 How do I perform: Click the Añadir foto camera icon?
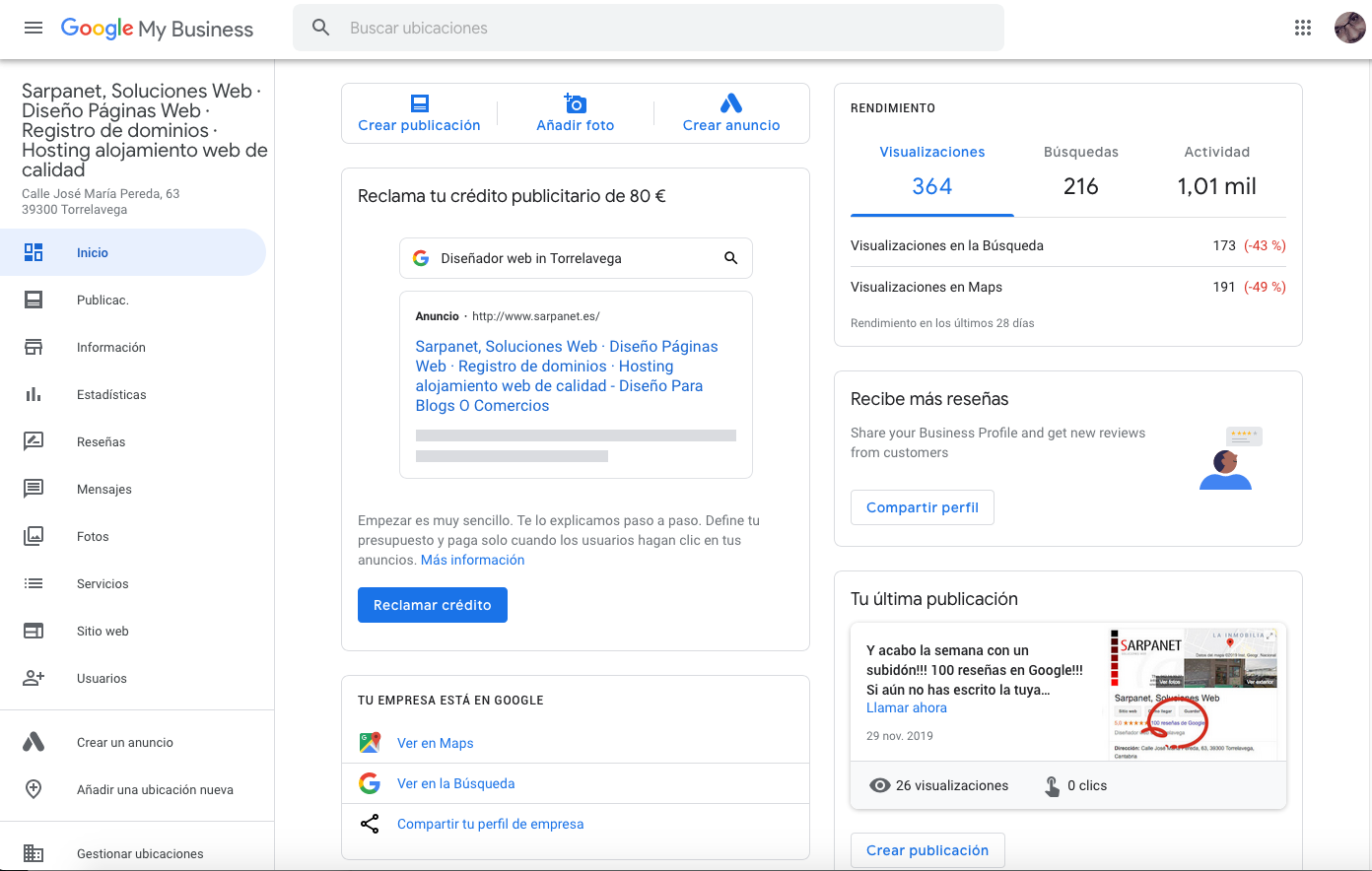576,103
